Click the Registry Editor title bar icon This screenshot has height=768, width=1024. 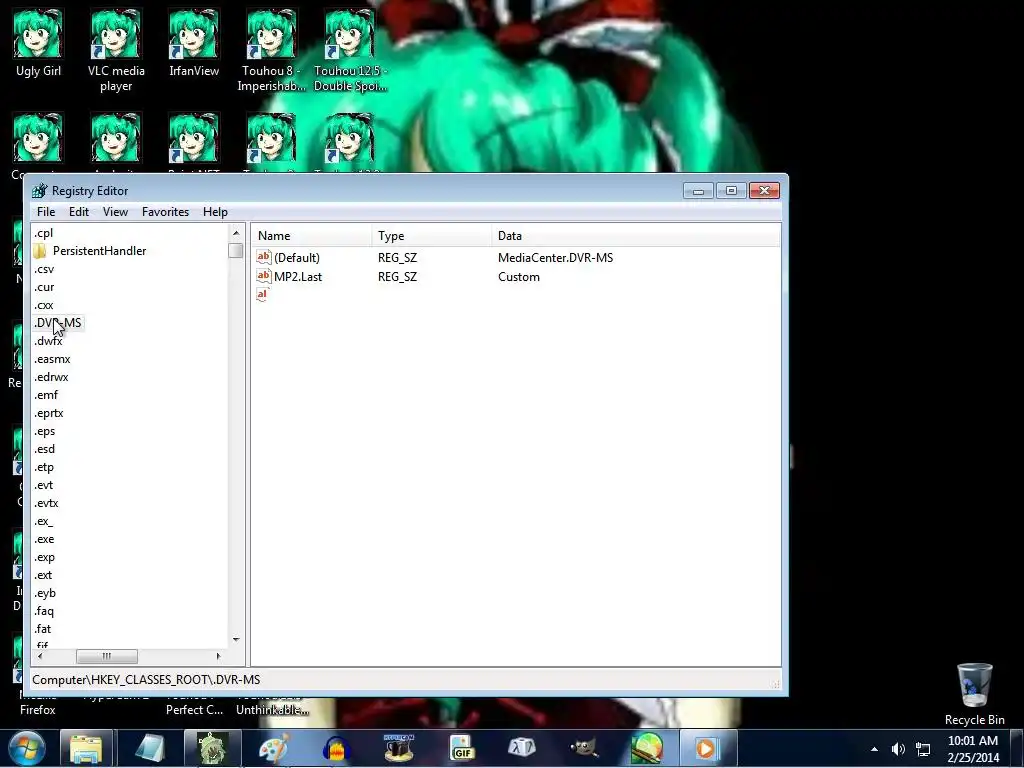click(x=40, y=191)
